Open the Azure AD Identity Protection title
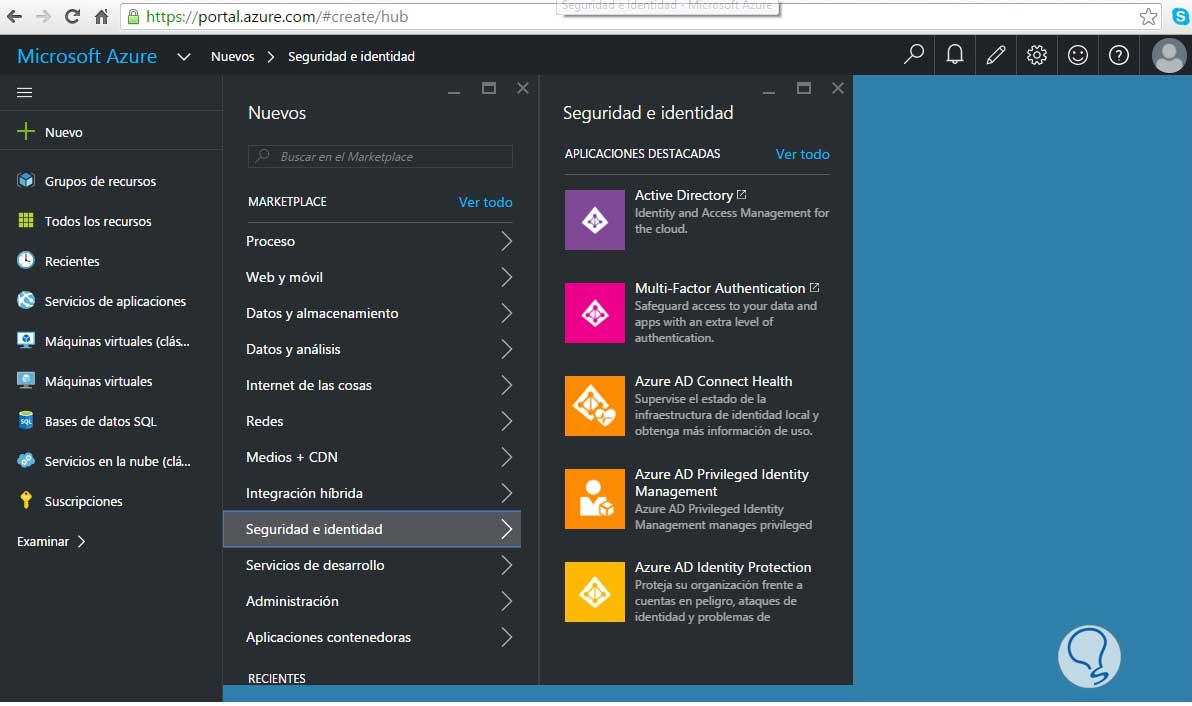 pos(723,567)
